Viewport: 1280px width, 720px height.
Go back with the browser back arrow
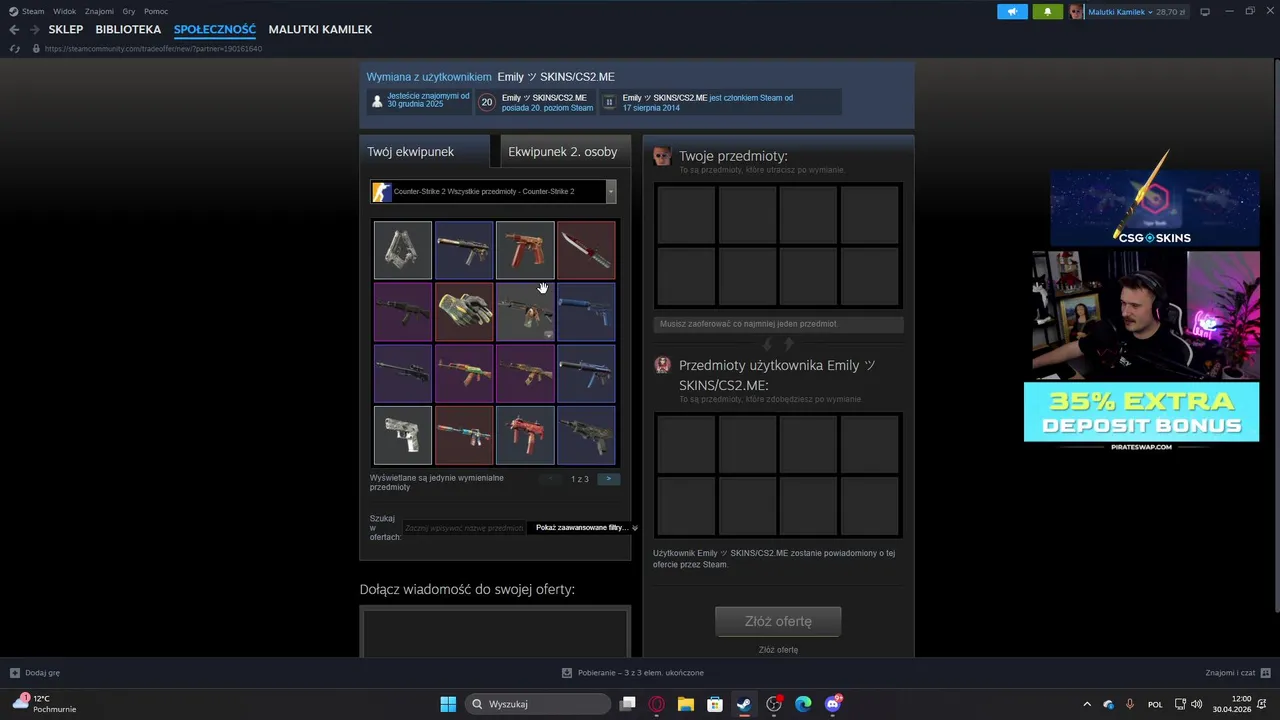14,30
